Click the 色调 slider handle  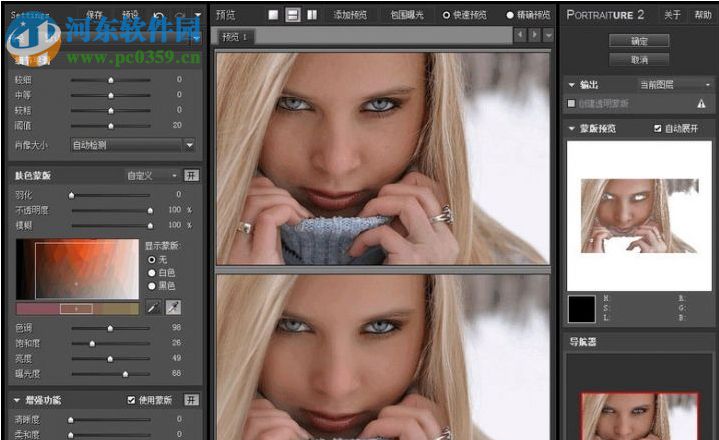tap(110, 328)
